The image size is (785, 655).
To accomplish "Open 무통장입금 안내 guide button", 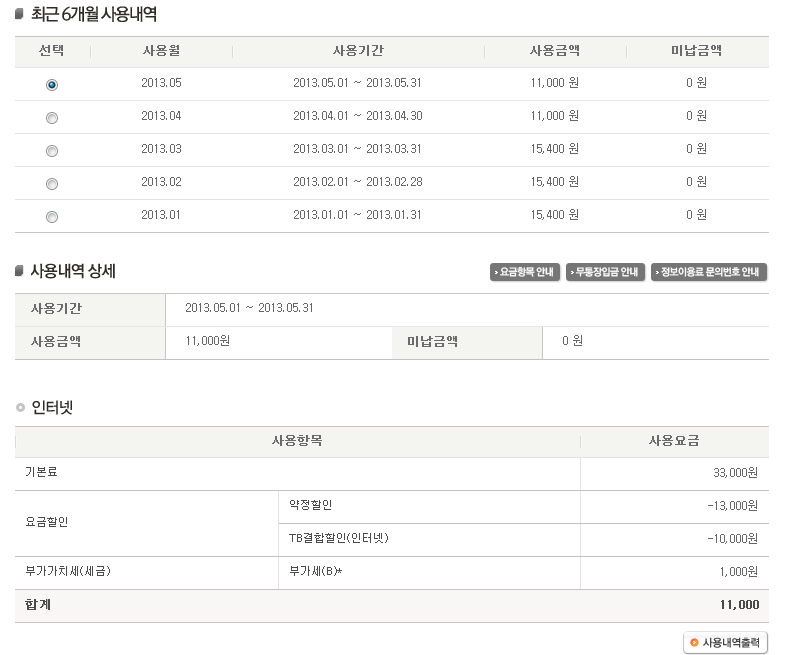I will tap(605, 272).
